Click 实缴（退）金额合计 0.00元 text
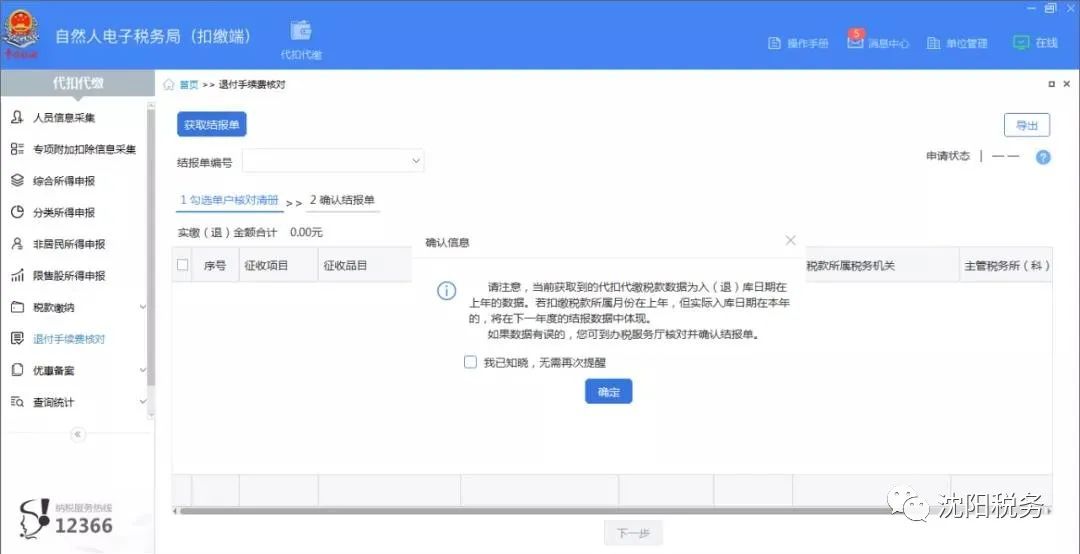Image resolution: width=1080 pixels, height=554 pixels. tap(250, 233)
